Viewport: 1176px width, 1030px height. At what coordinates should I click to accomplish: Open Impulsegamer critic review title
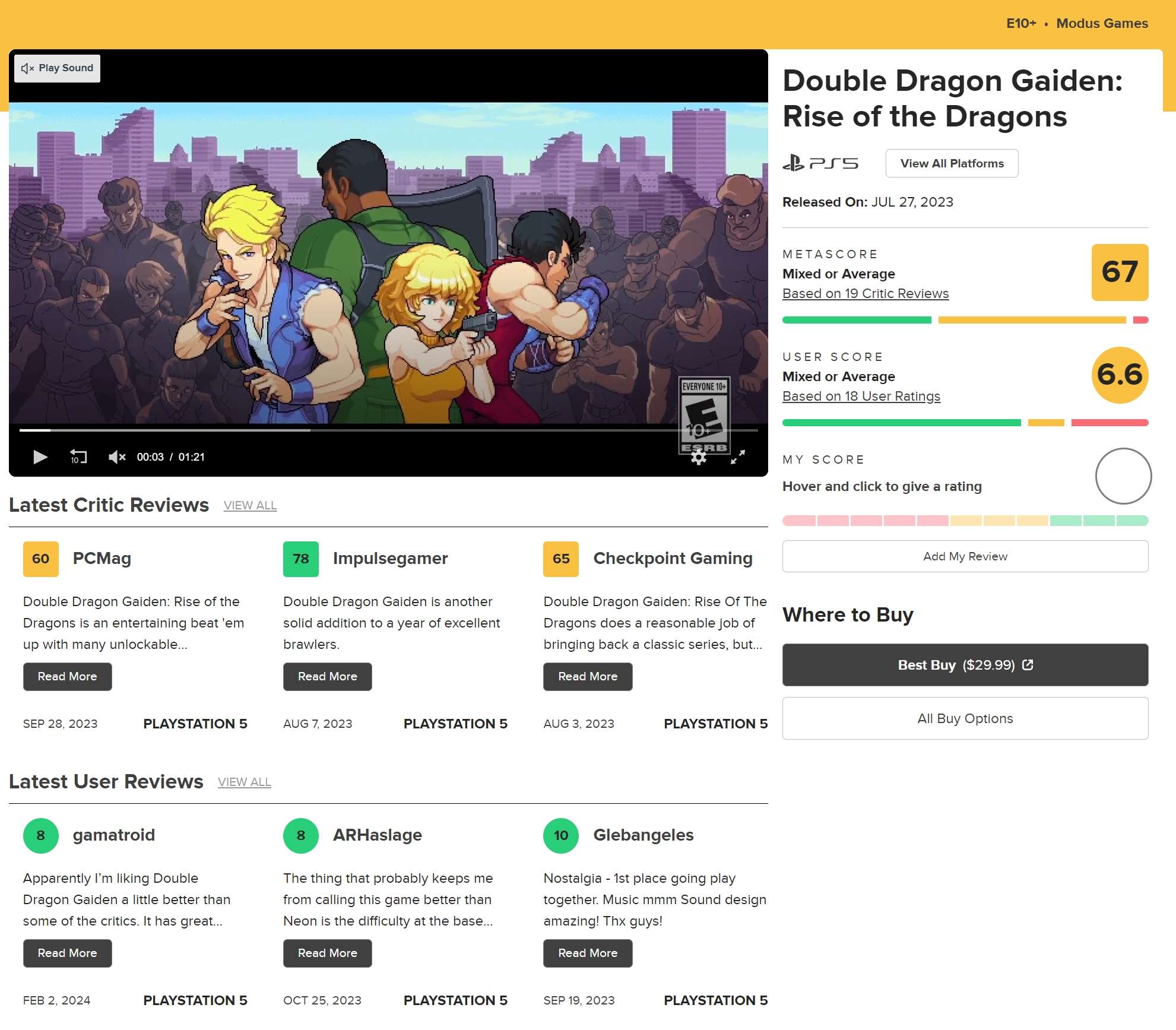(x=390, y=558)
